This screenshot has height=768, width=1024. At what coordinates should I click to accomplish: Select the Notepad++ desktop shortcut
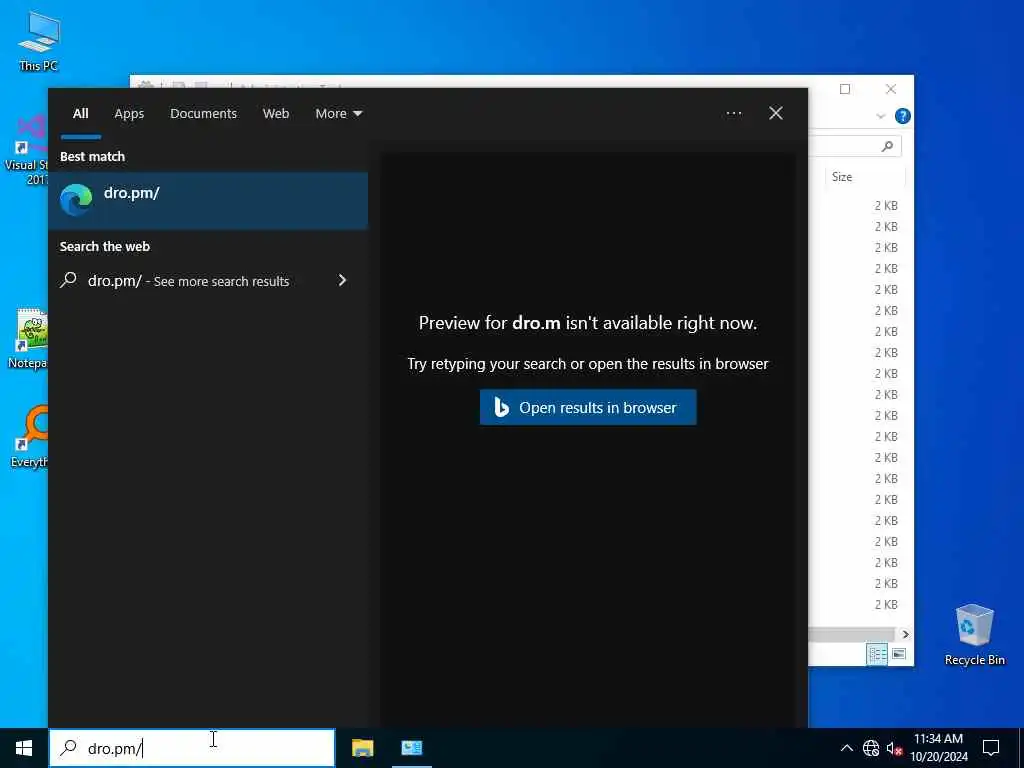(x=27, y=338)
